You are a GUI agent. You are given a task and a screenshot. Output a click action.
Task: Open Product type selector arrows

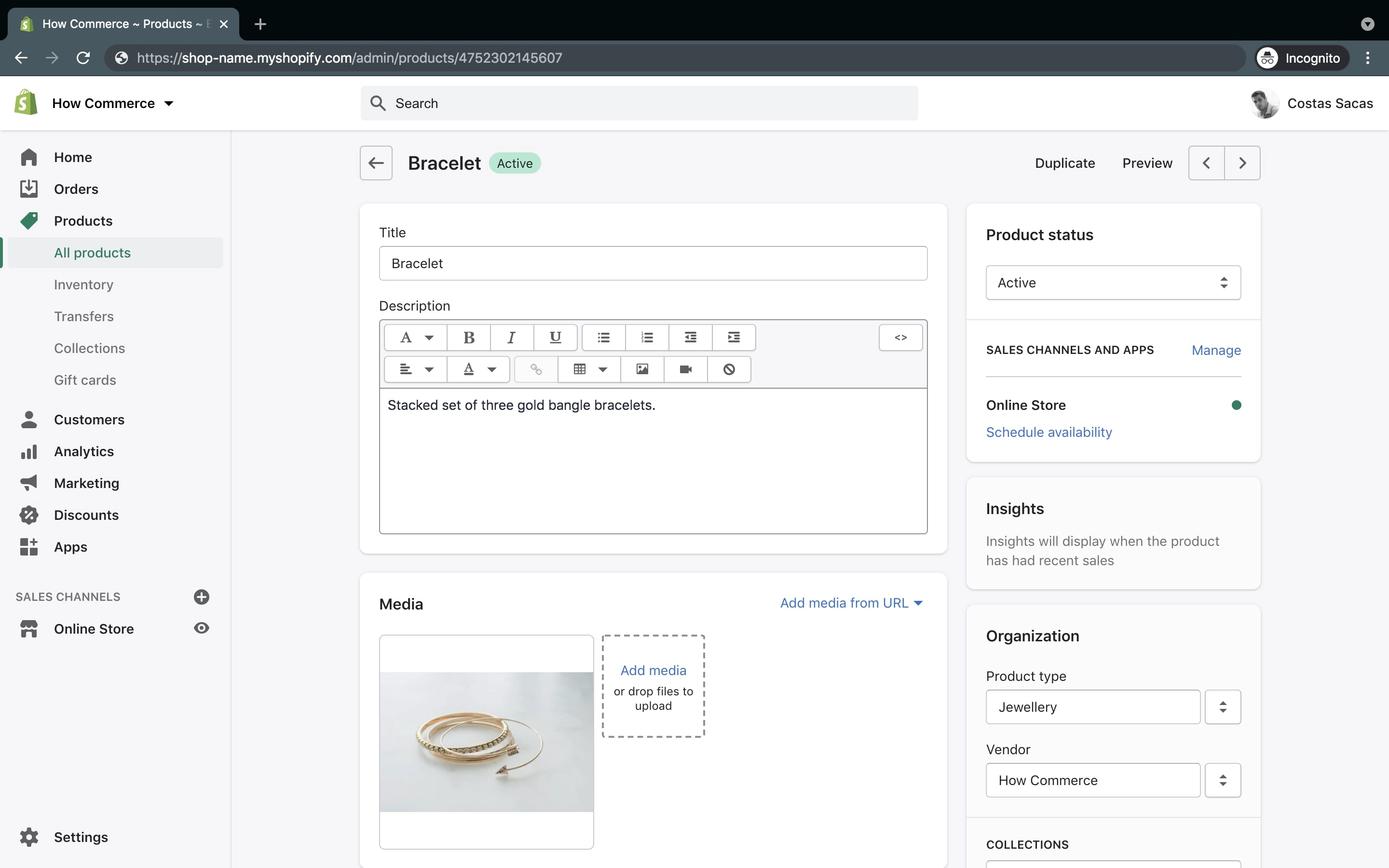[x=1223, y=707]
